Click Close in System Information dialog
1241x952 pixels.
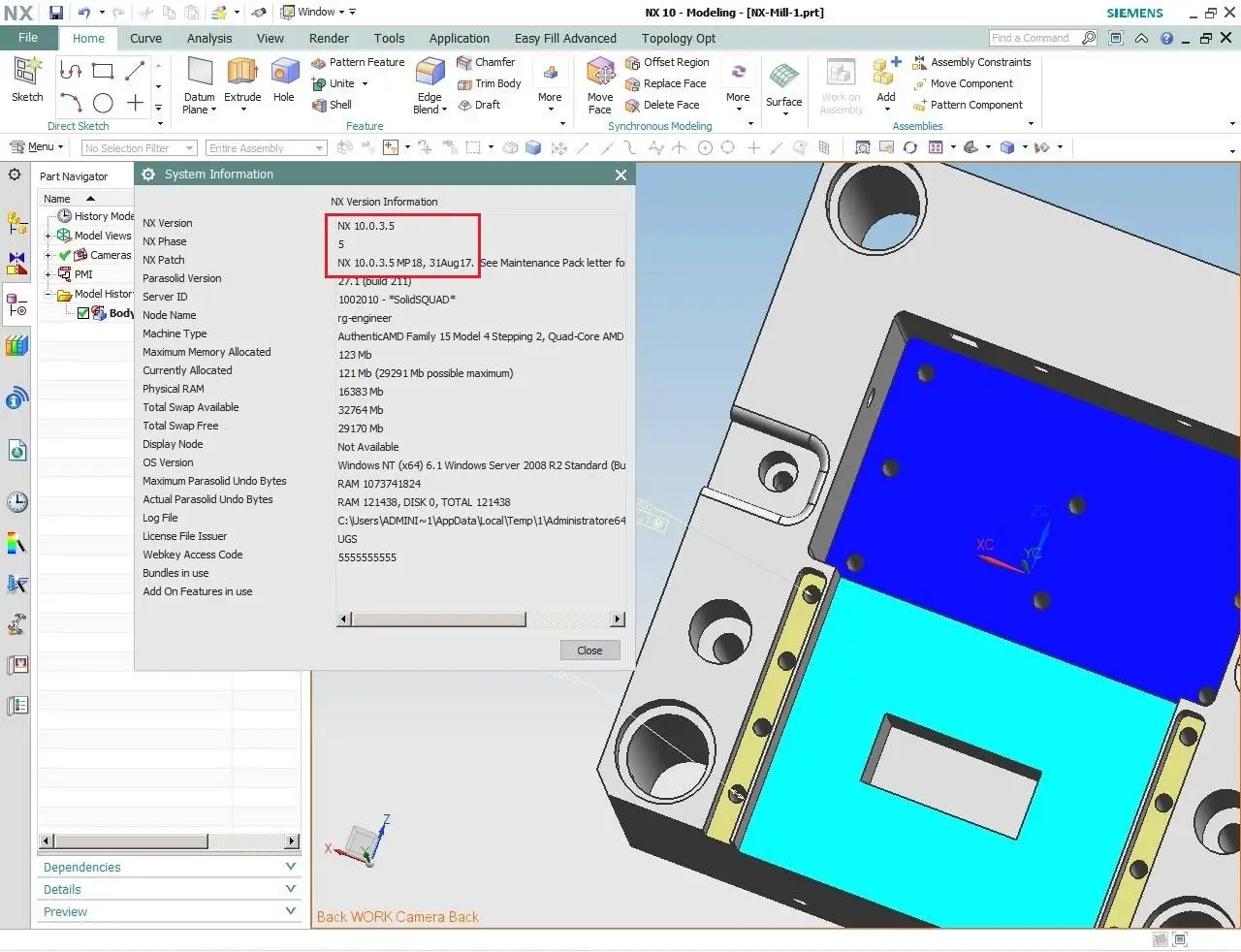click(x=589, y=651)
